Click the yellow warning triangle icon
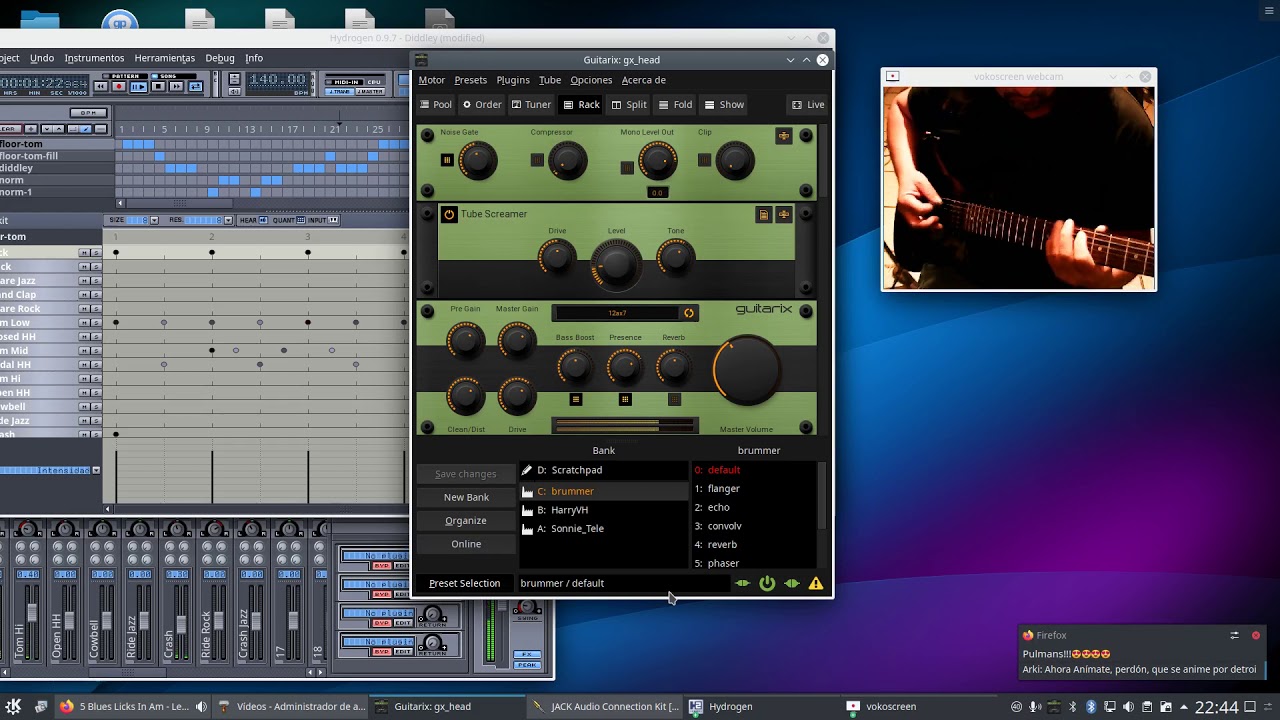 [x=816, y=583]
